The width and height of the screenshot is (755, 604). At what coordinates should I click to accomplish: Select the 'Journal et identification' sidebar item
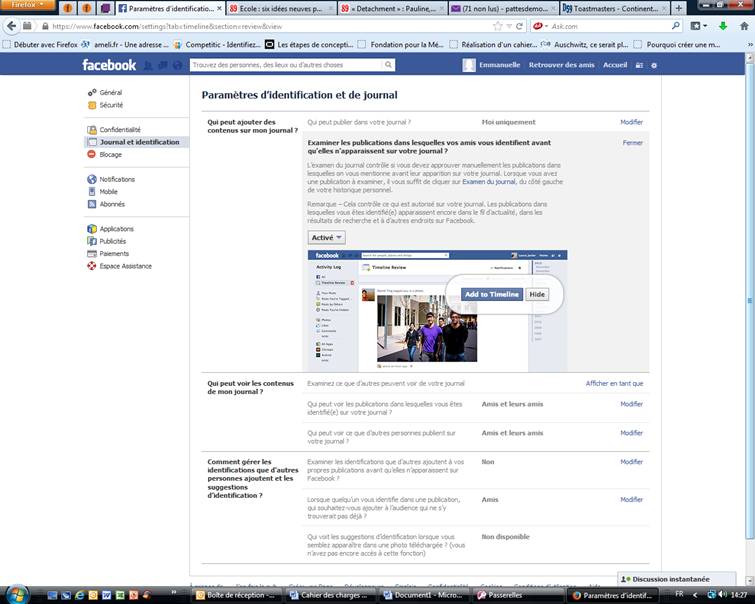pos(137,142)
